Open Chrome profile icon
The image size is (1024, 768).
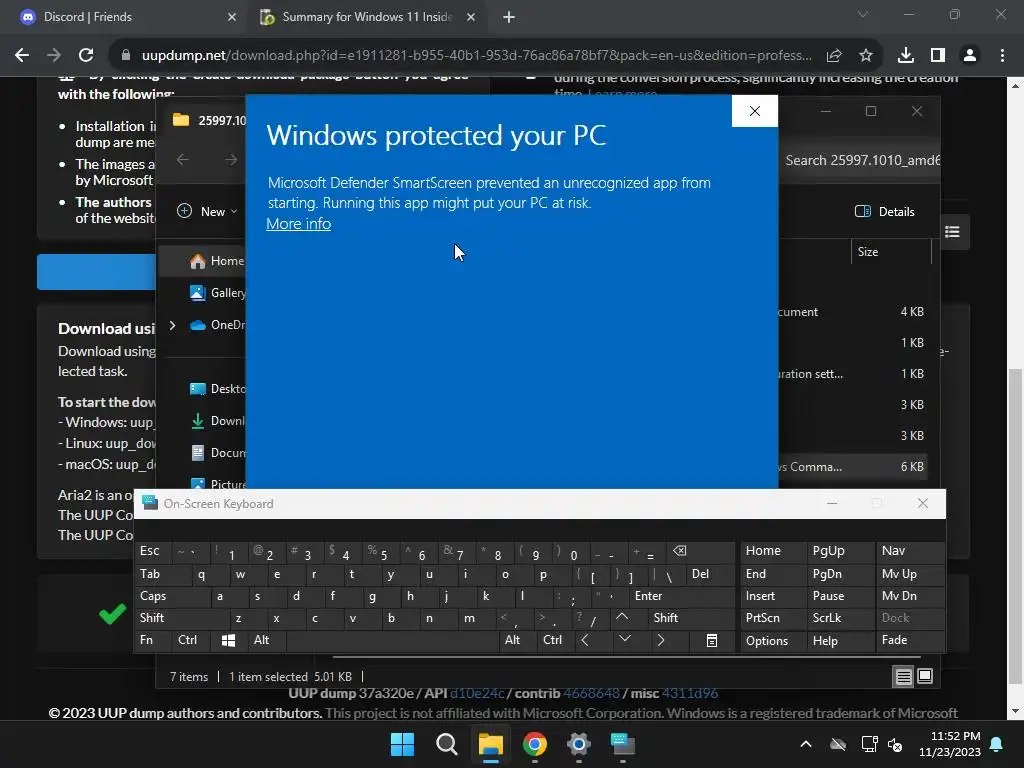(x=970, y=56)
